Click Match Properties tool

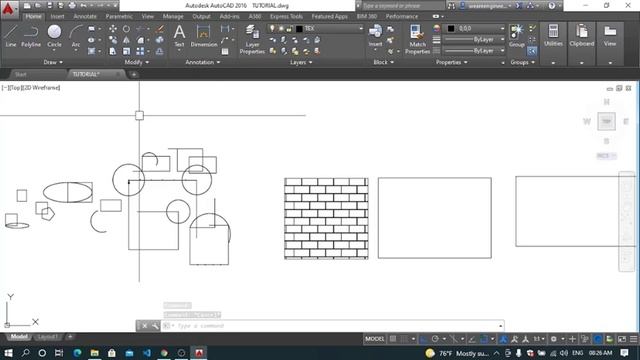(417, 39)
